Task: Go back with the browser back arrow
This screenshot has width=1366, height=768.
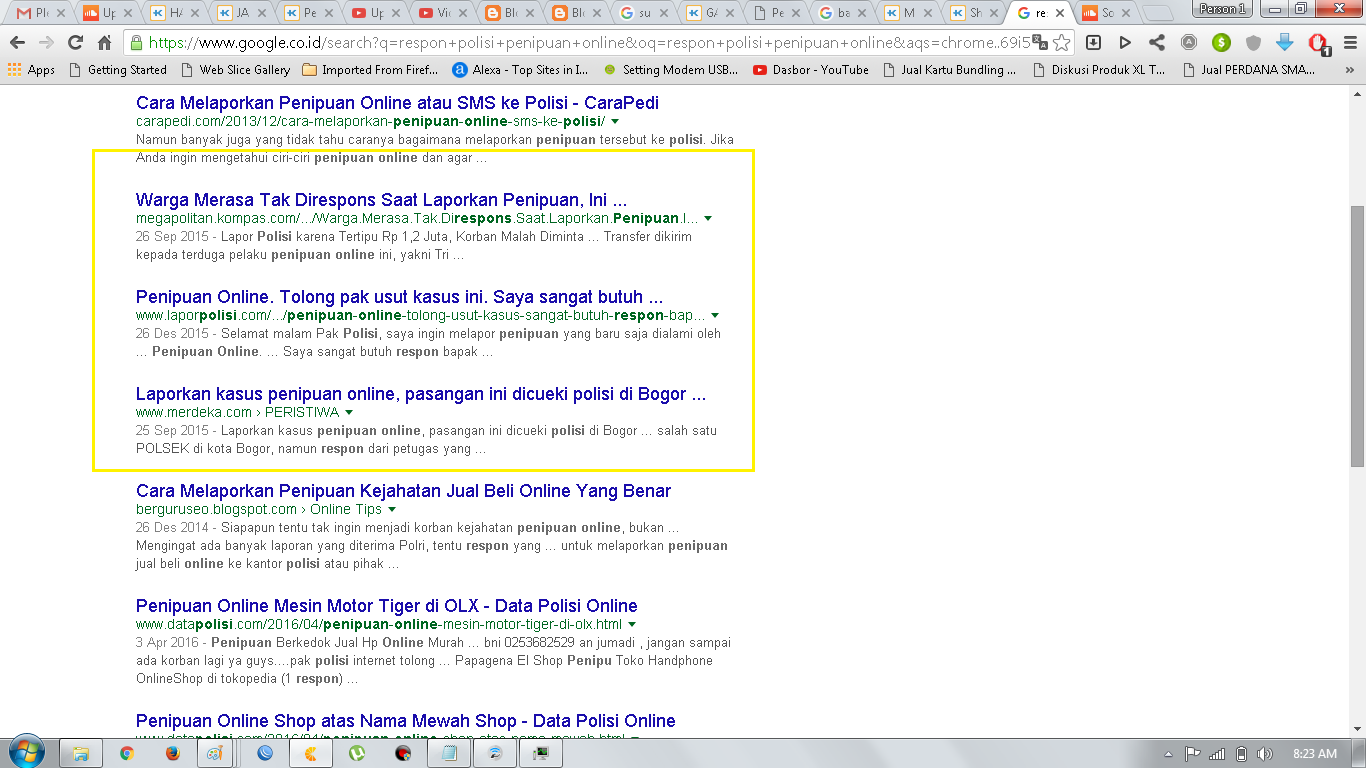Action: click(x=17, y=43)
